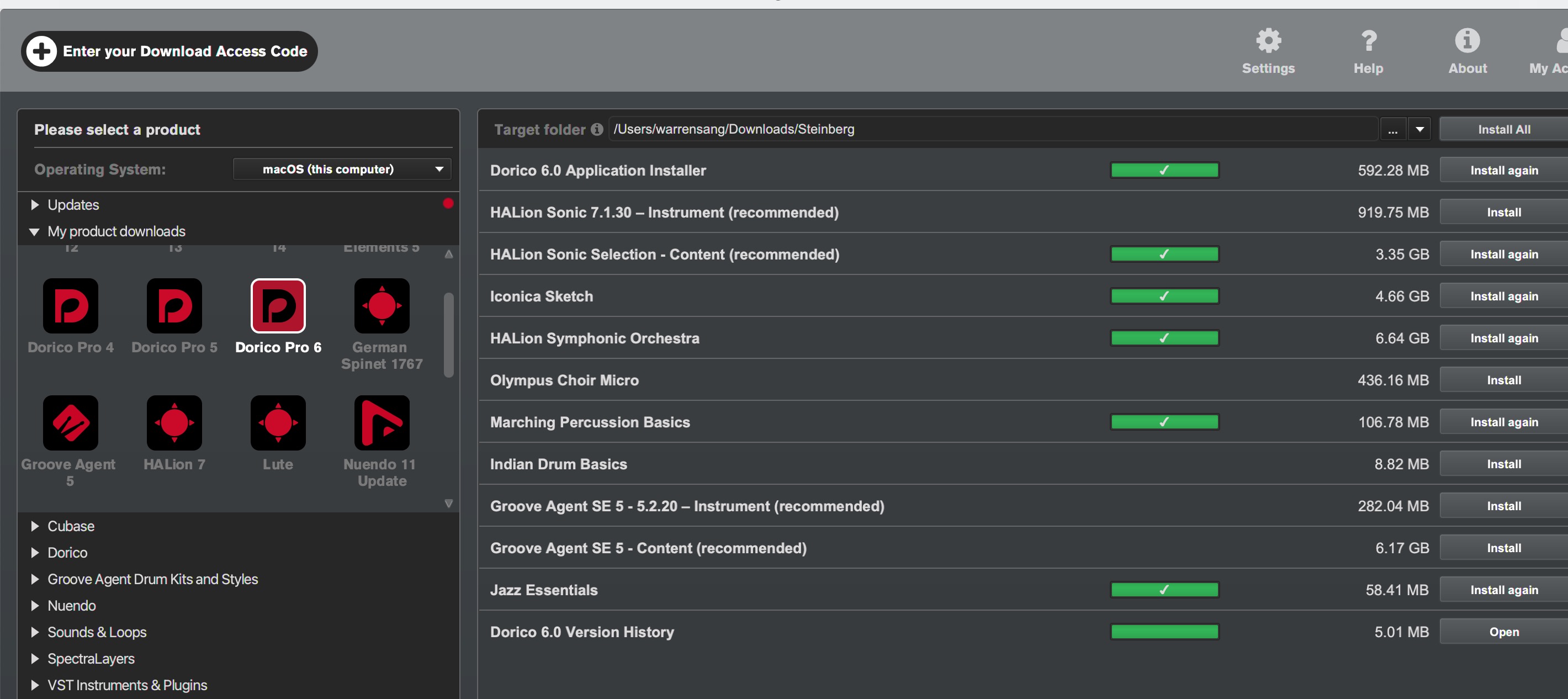Click the Help question mark icon
The height and width of the screenshot is (699, 1568).
[1368, 41]
